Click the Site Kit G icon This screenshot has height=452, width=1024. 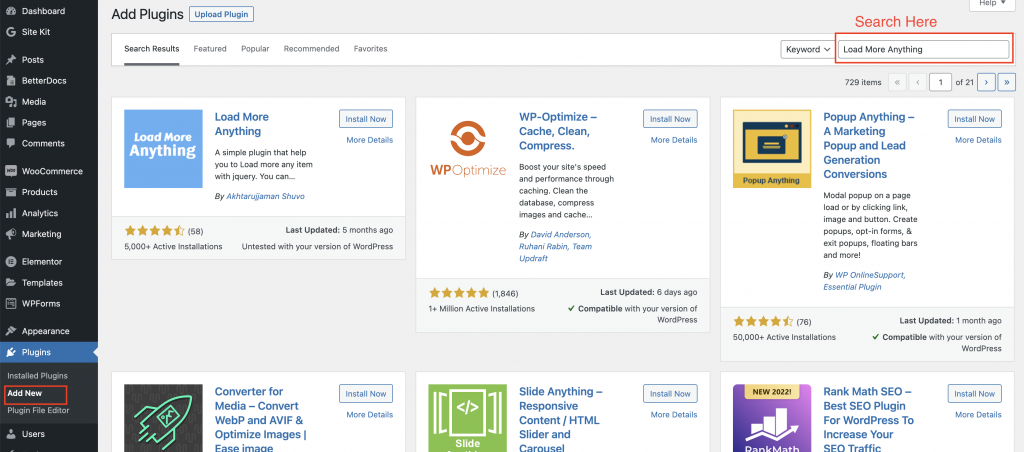point(10,32)
